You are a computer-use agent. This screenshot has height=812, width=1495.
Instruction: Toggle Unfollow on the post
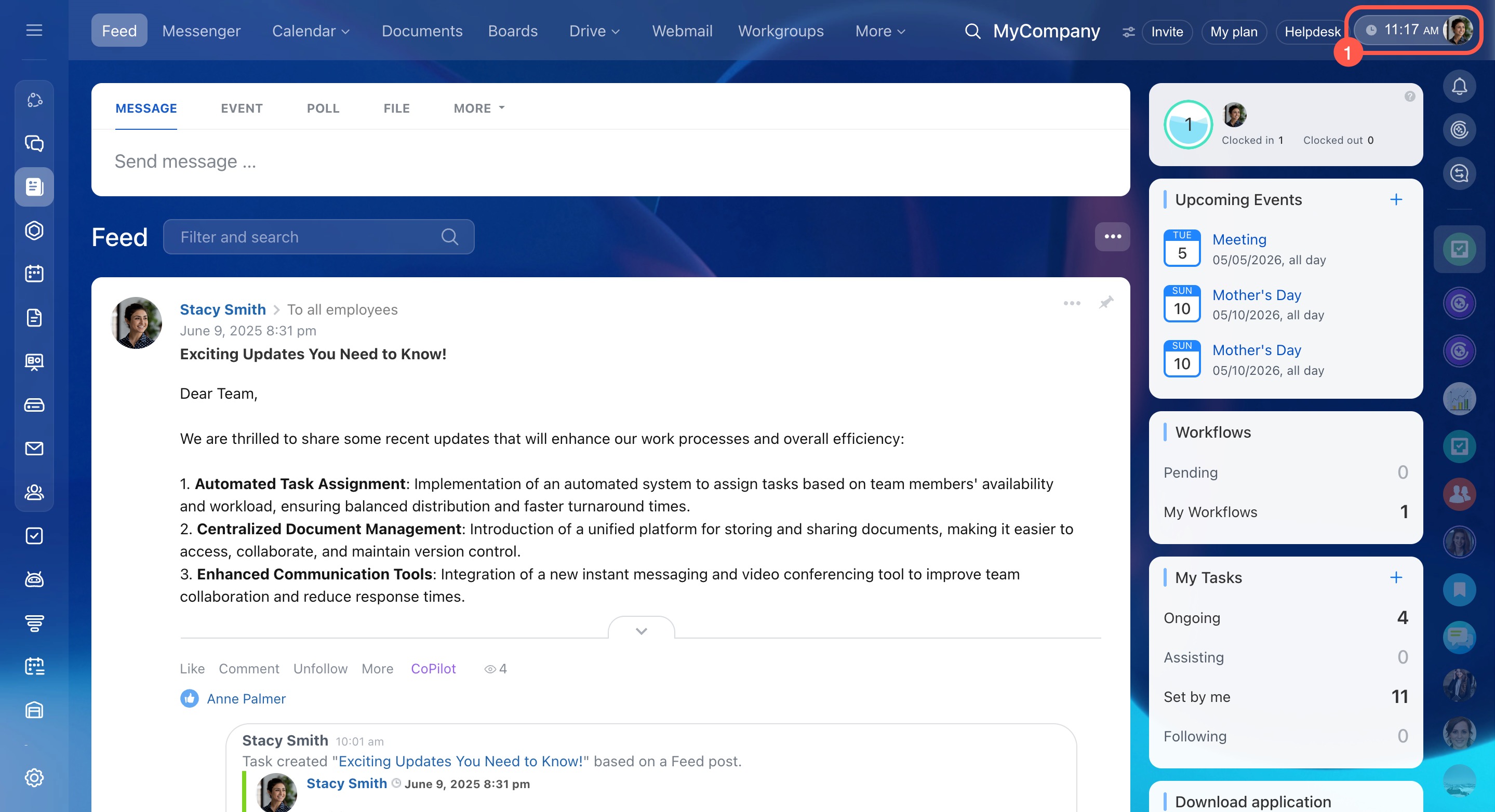tap(321, 669)
